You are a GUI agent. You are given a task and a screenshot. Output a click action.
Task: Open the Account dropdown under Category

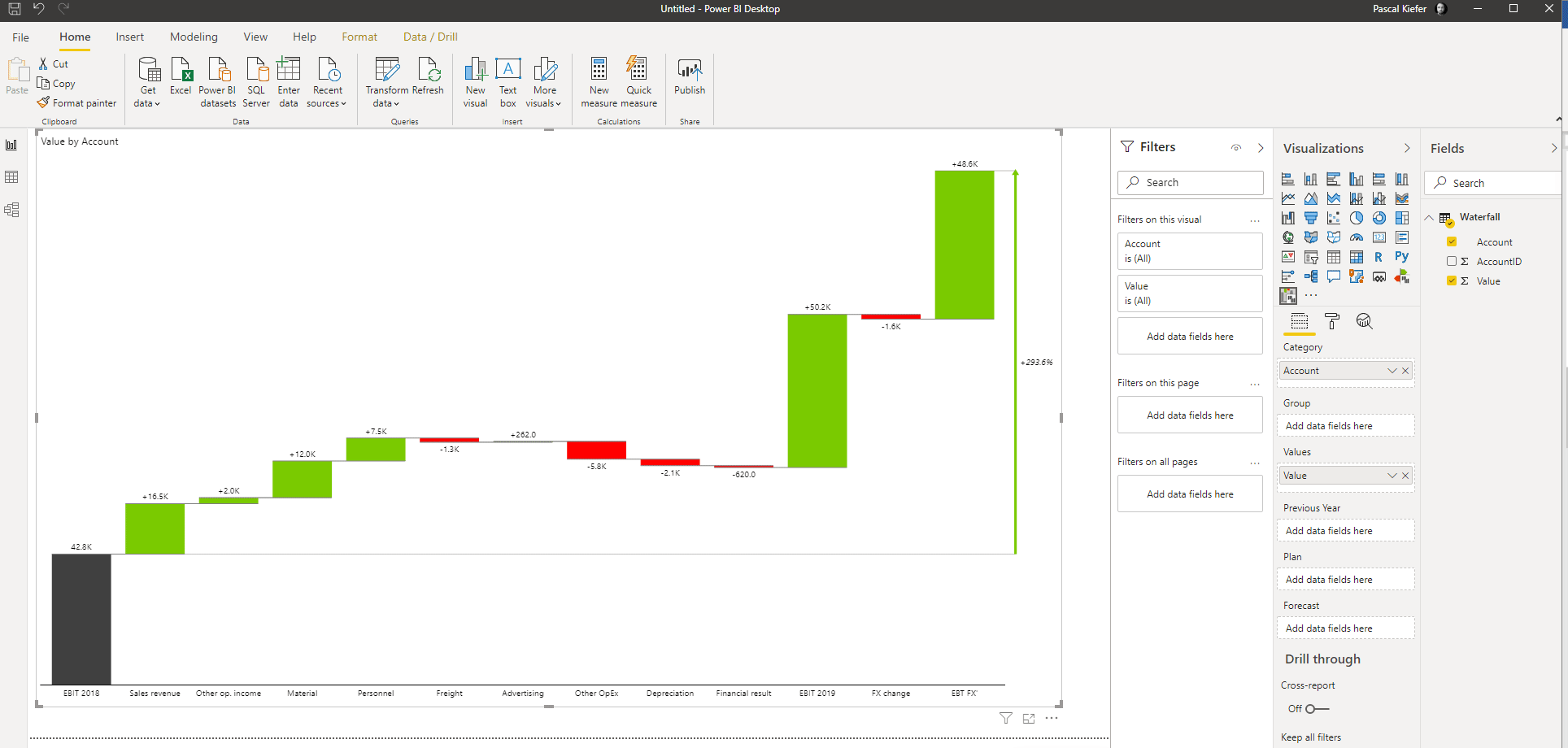point(1392,370)
